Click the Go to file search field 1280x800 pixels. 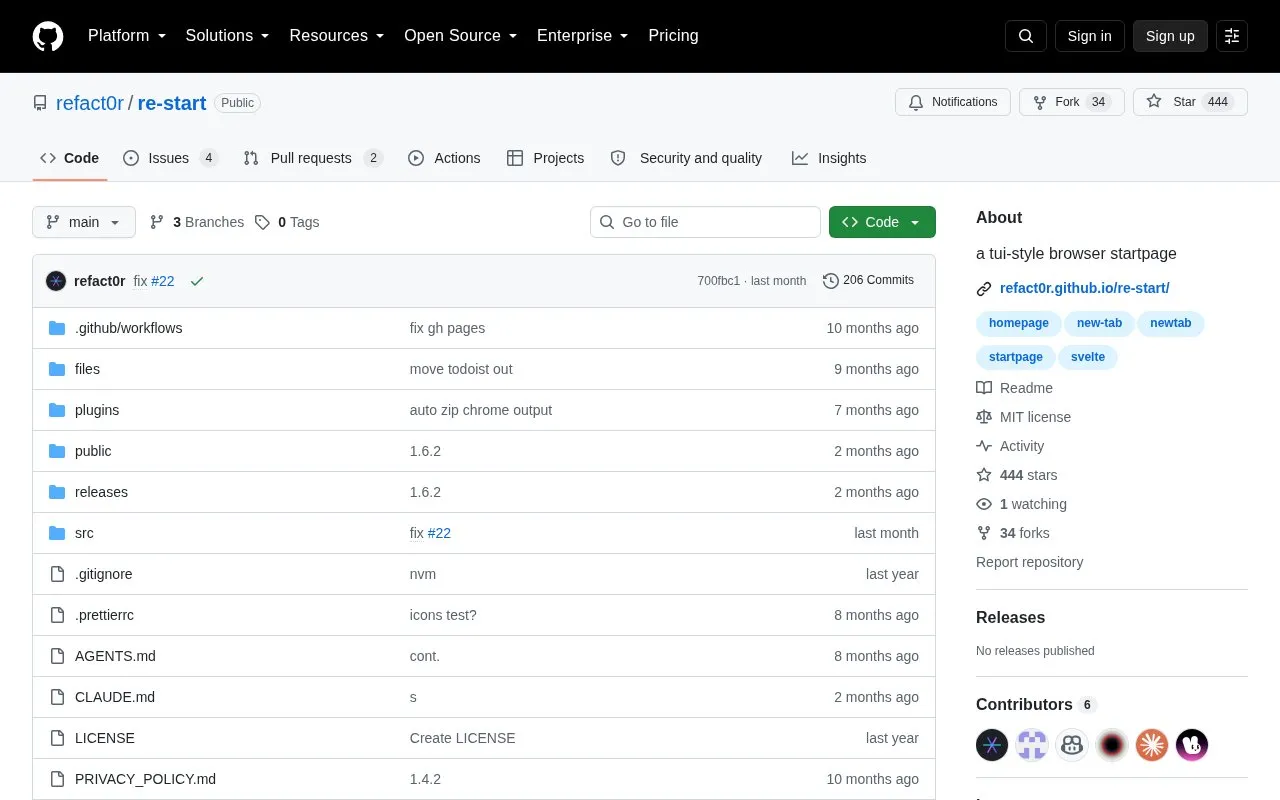705,222
